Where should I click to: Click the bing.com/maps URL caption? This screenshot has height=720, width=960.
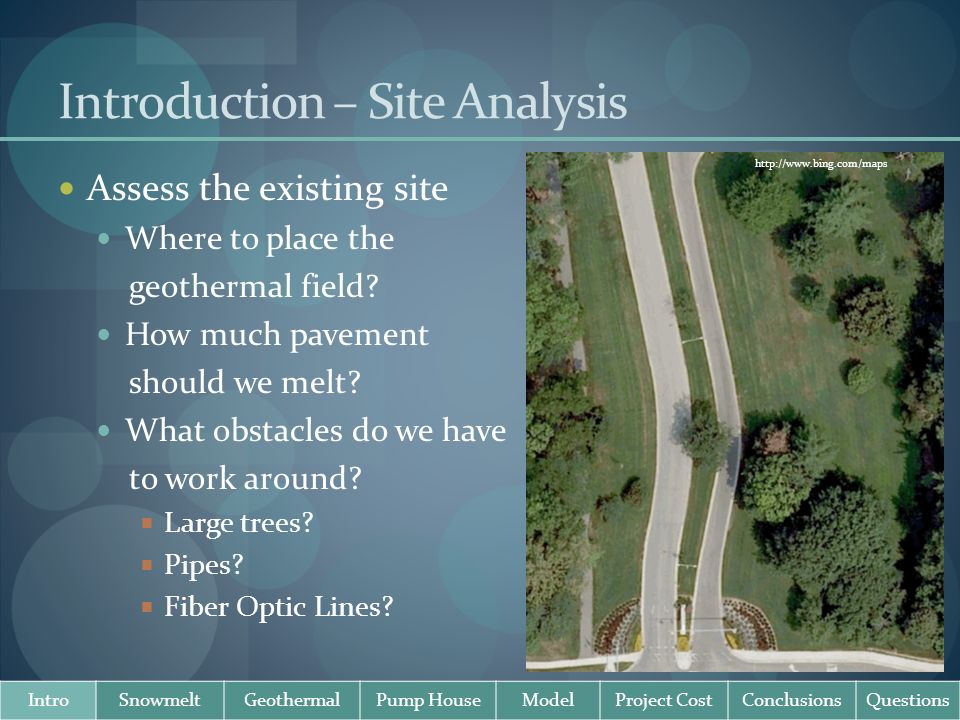(820, 163)
